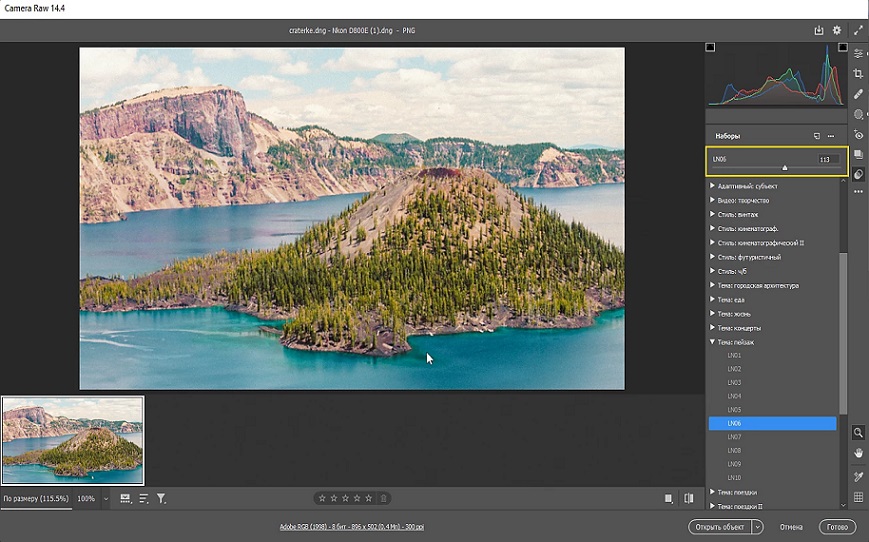This screenshot has height=542, width=869.
Task: Click the presets list vertical scrollbar
Action: pyautogui.click(x=843, y=333)
